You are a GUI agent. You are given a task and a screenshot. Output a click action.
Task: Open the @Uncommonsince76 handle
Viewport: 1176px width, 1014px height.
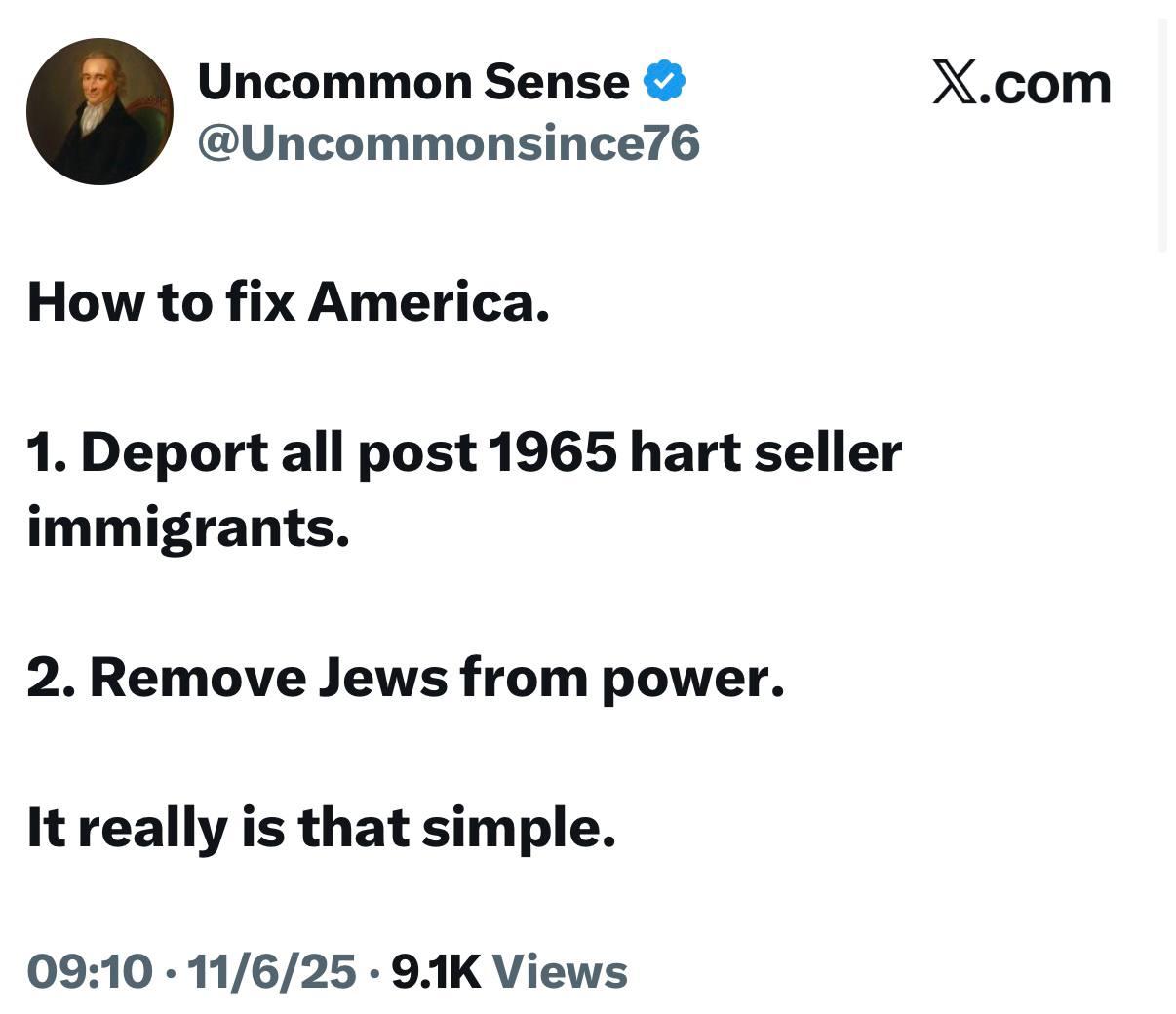tap(449, 143)
